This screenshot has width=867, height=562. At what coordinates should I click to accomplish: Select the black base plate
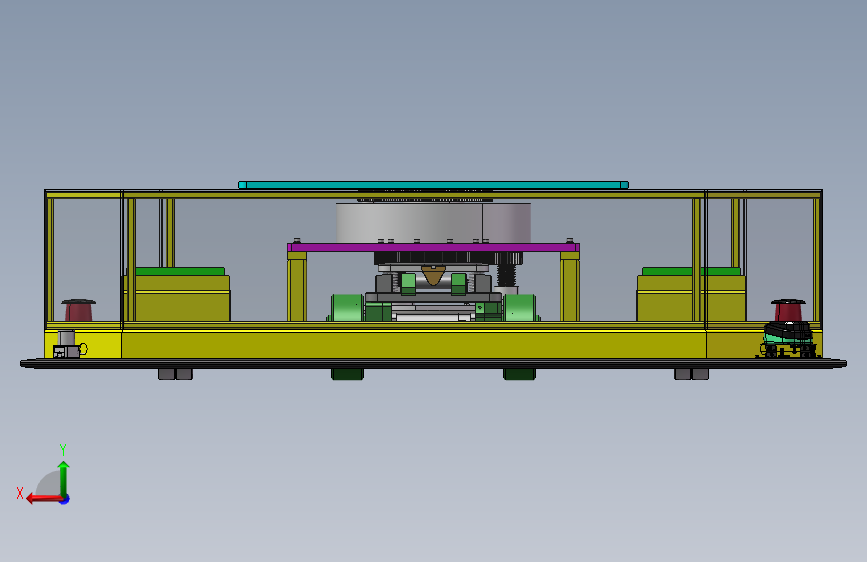434,363
